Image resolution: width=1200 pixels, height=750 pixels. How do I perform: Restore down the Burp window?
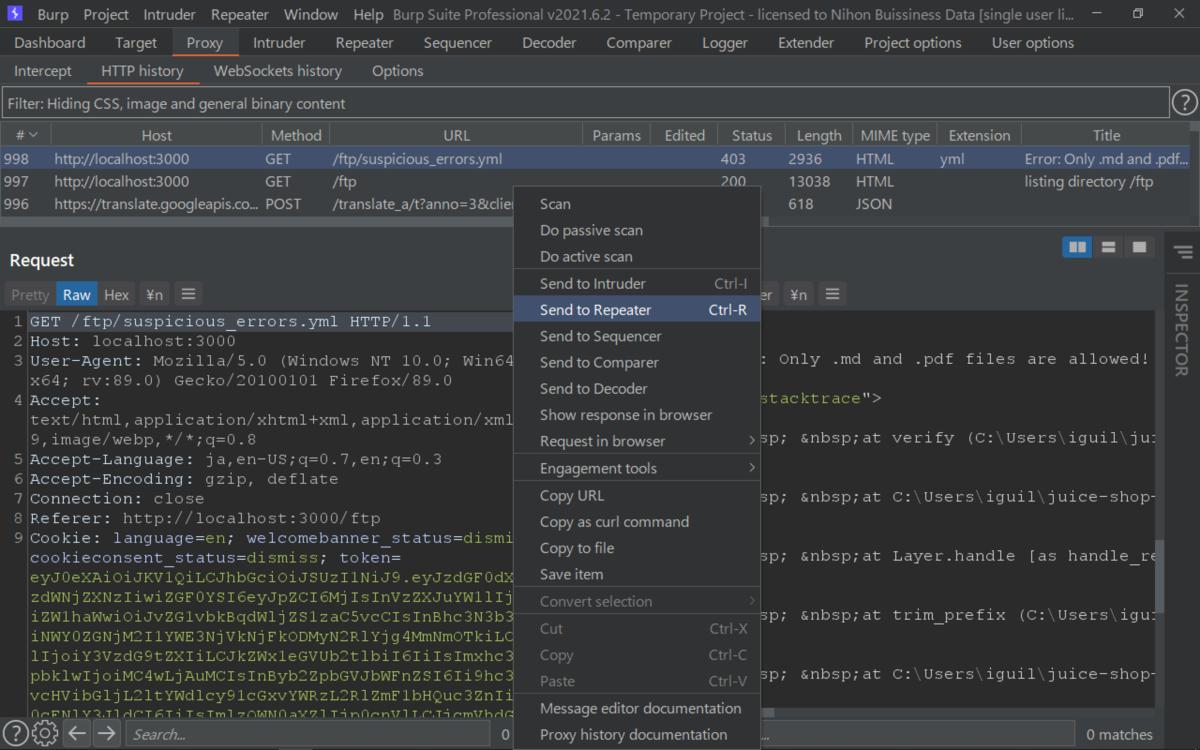tap(1137, 14)
